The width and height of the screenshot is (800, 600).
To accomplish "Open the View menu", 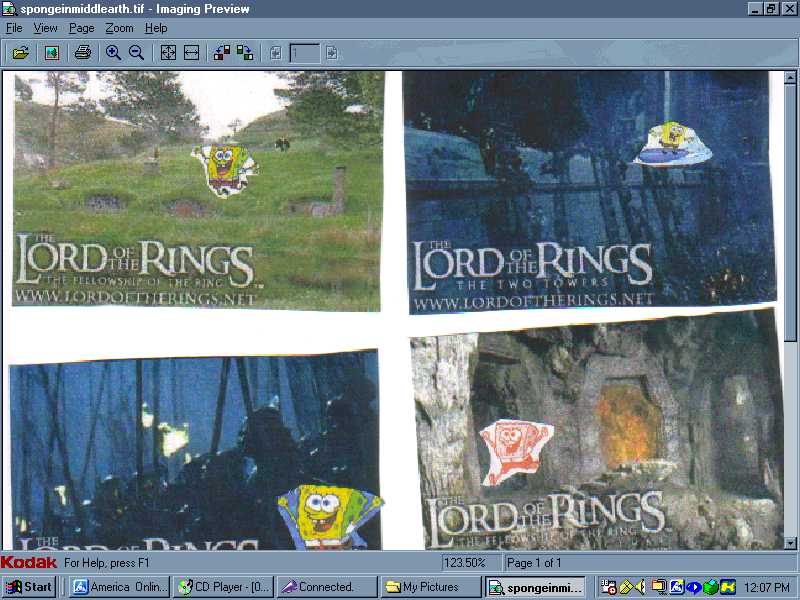I will 45,28.
